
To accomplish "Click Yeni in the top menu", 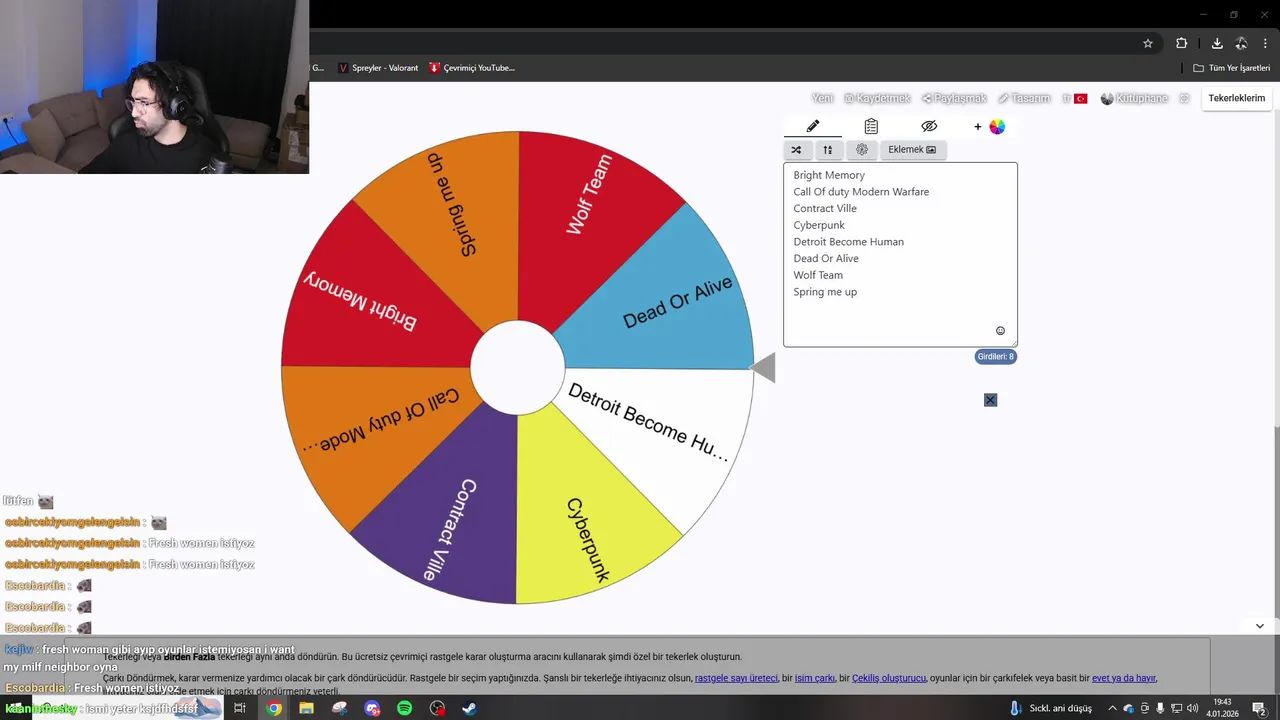I will pos(822,98).
